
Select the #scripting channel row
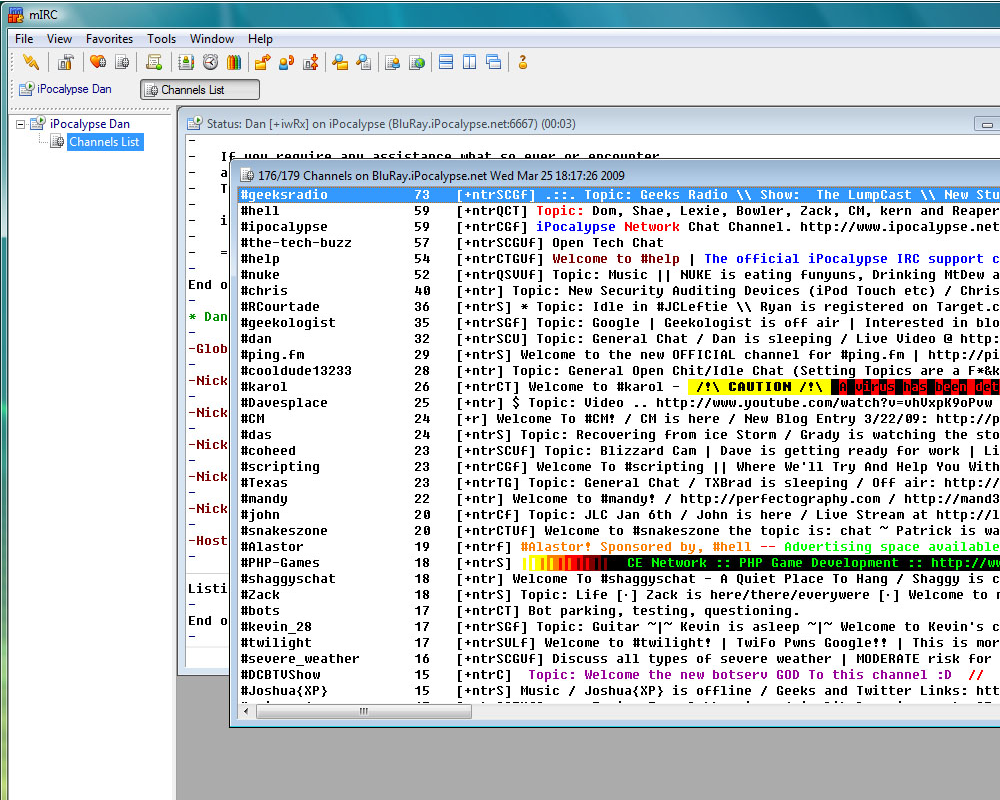point(619,466)
